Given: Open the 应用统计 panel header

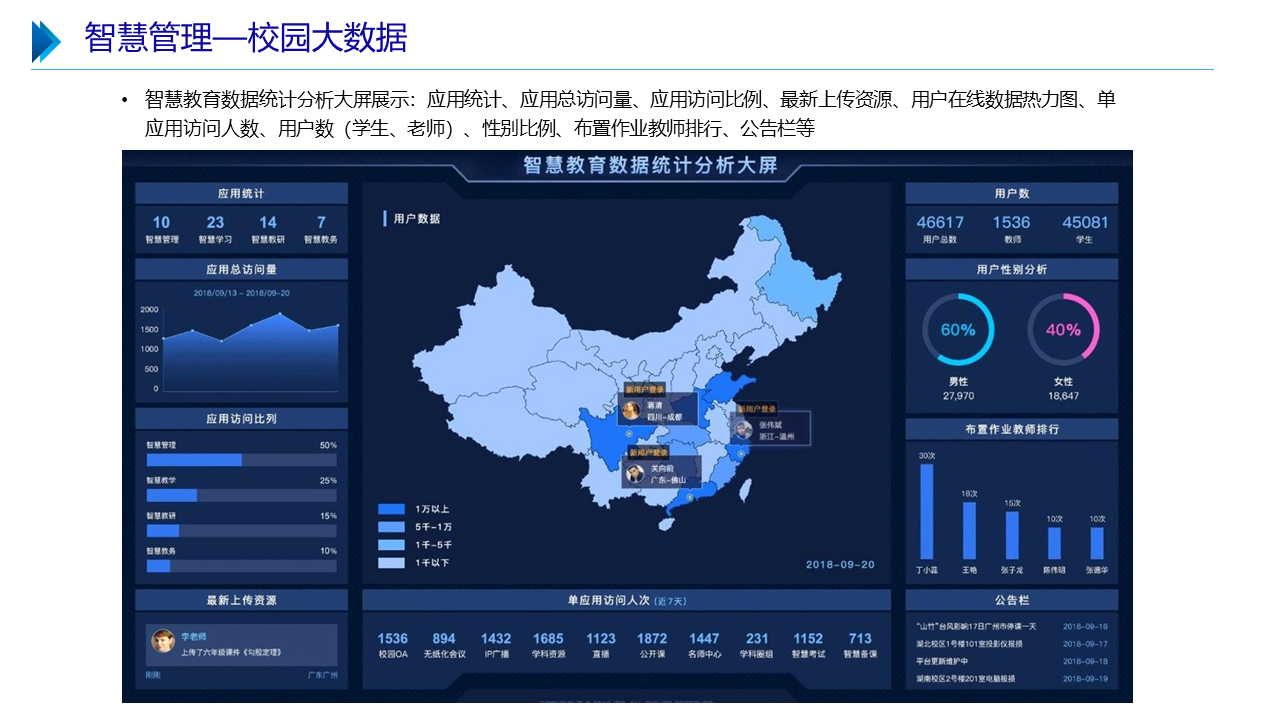Looking at the screenshot, I should [241, 193].
